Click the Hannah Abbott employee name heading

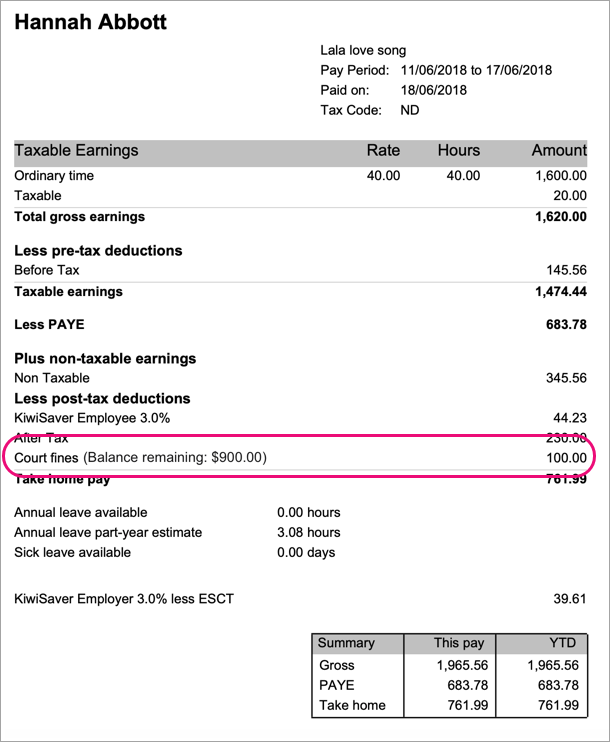[x=91, y=22]
